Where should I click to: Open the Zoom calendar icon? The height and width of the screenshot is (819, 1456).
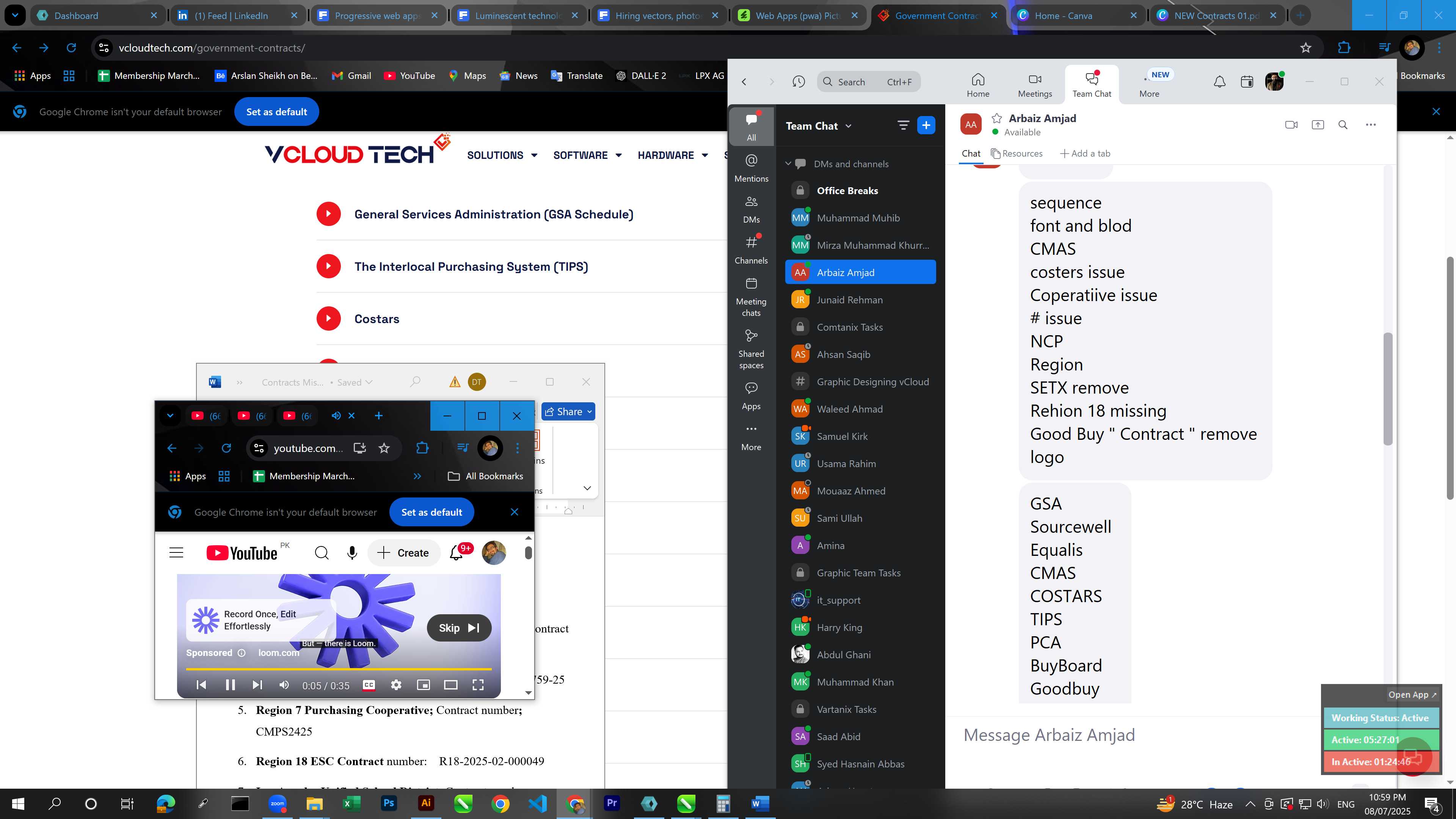[1247, 82]
